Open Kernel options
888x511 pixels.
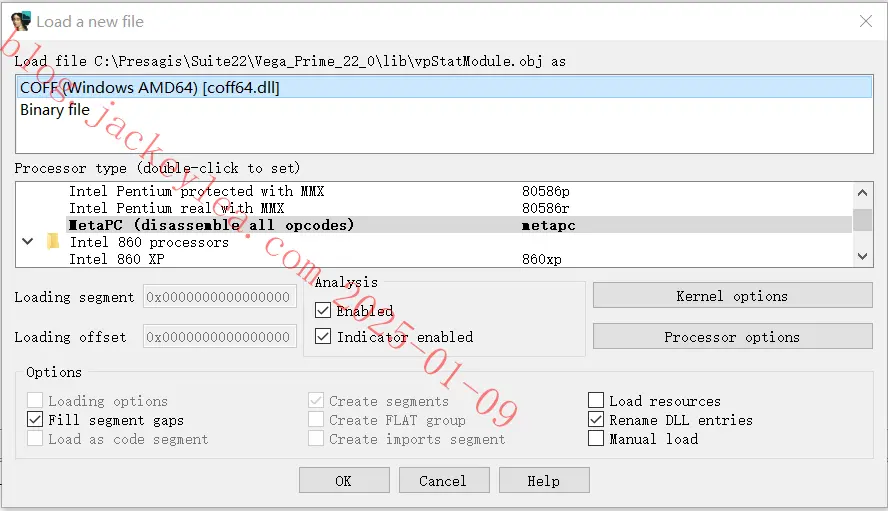click(732, 296)
